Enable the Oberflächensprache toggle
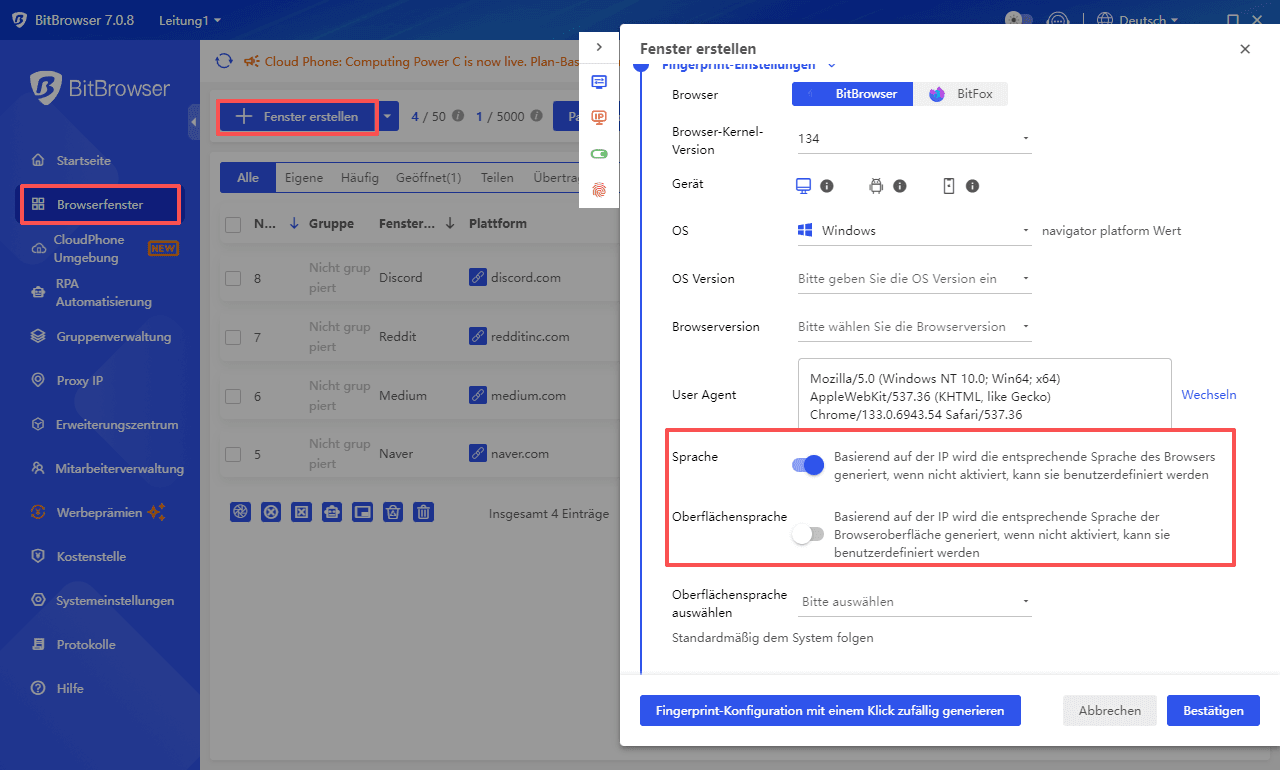Viewport: 1280px width, 770px height. [x=807, y=534]
